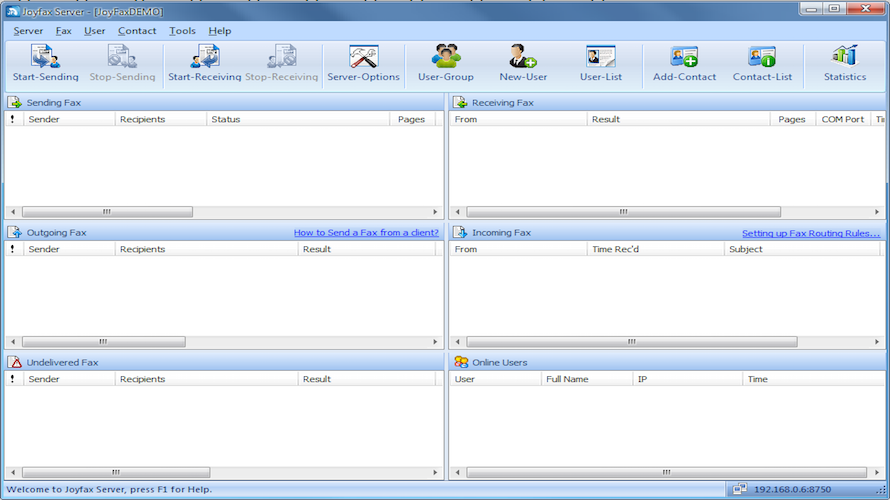890x500 pixels.
Task: Sort Outgoing Fax by the Result column
Action: click(367, 249)
